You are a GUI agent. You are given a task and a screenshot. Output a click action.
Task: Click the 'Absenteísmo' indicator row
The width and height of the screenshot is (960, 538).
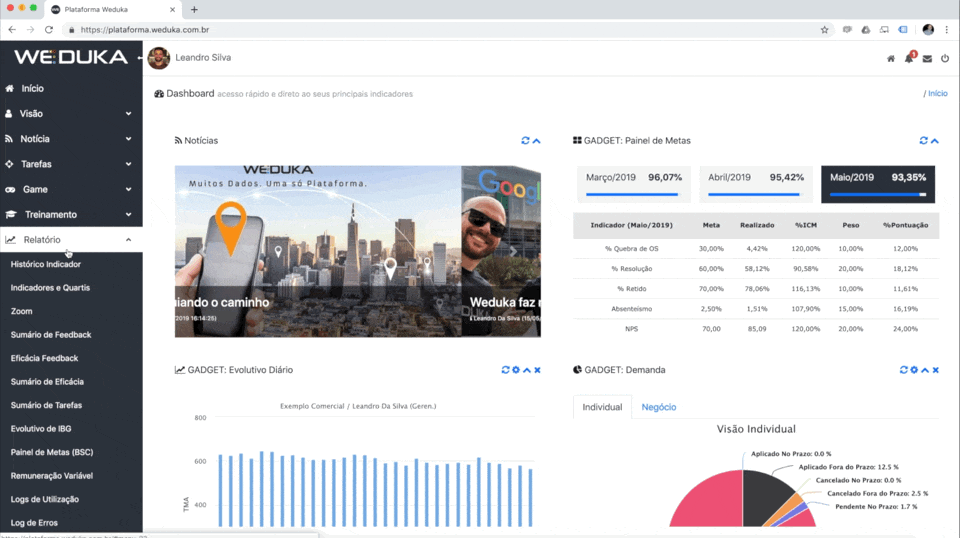pyautogui.click(x=756, y=308)
